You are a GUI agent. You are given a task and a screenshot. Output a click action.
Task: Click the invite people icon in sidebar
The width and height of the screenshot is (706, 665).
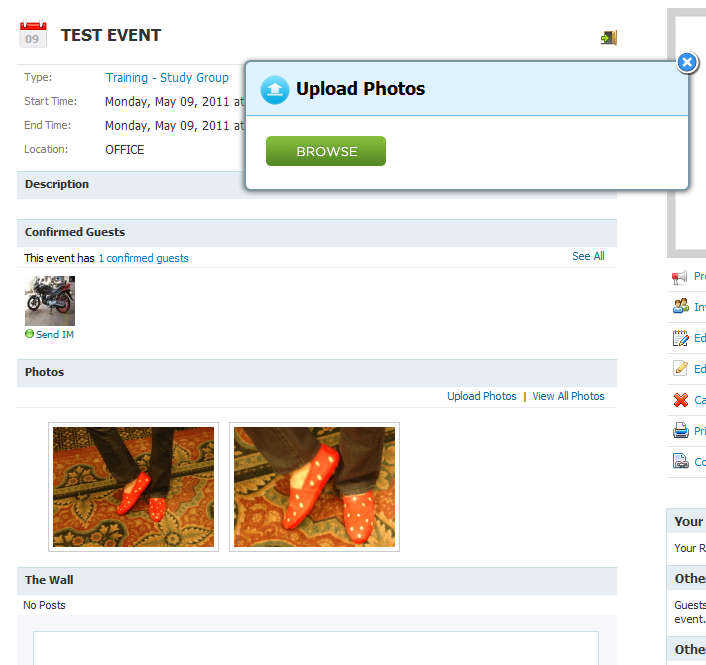pyautogui.click(x=680, y=306)
